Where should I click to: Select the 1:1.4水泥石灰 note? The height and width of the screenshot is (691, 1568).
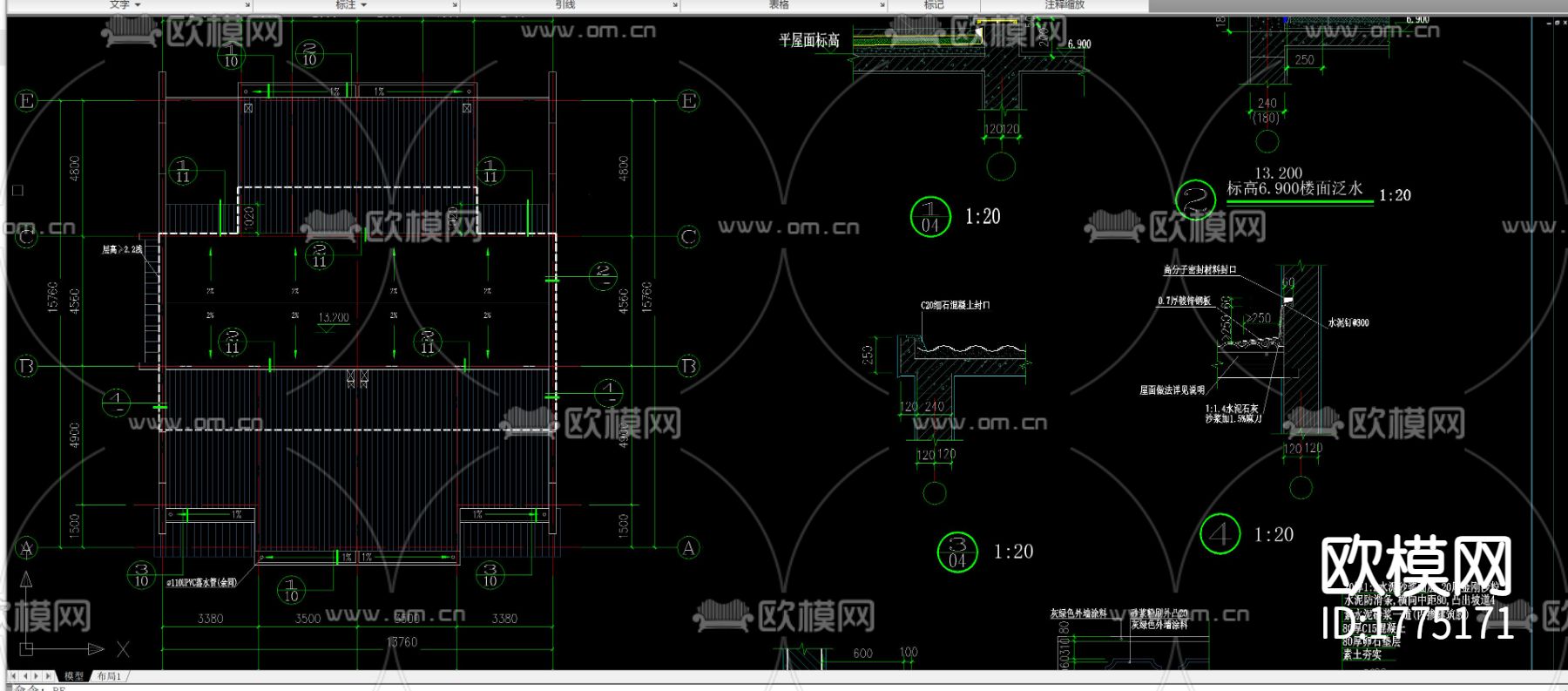(1232, 409)
